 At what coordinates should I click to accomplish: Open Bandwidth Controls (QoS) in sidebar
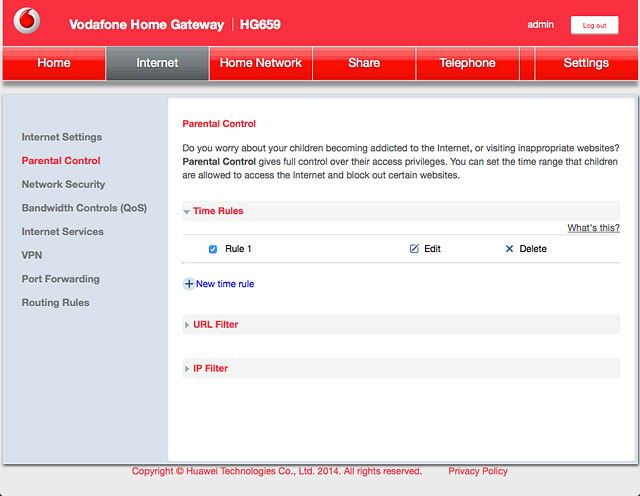(84, 208)
